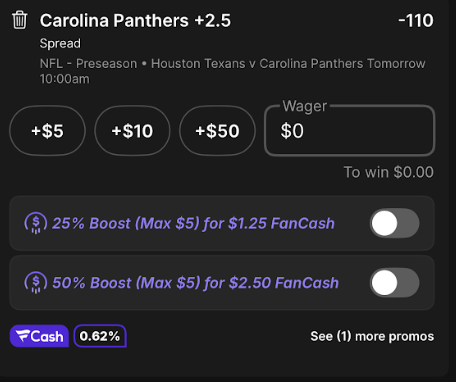Viewport: 456px width, 382px height.
Task: Click the -110 odds value
Action: 416,20
